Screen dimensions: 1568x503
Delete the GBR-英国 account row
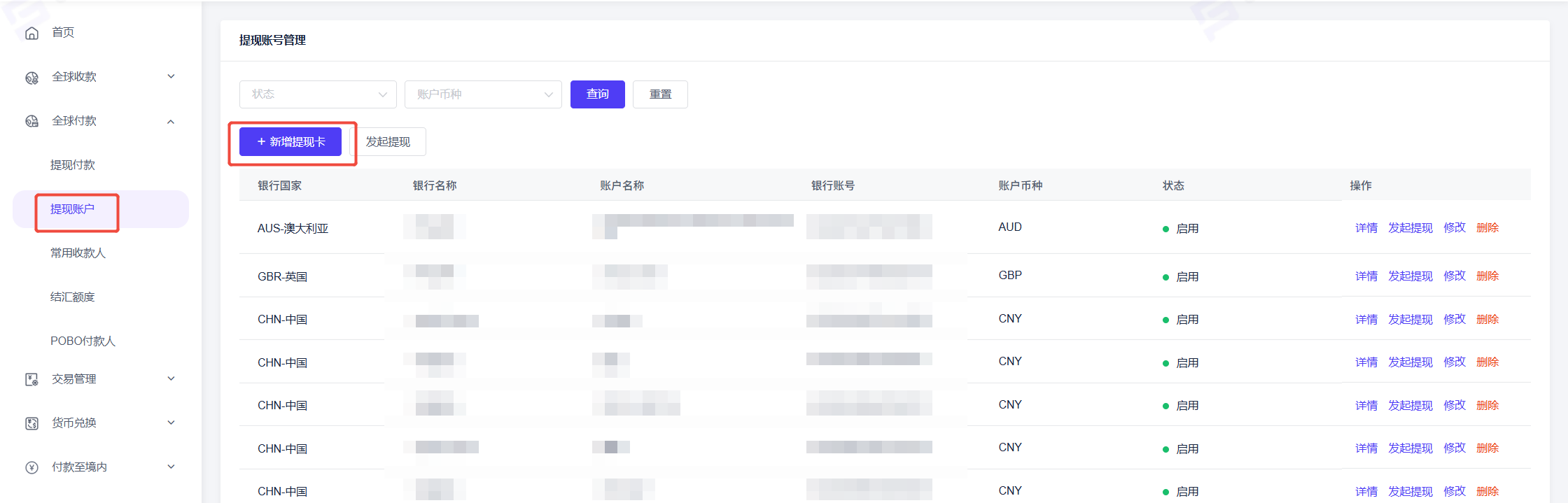(x=1487, y=276)
